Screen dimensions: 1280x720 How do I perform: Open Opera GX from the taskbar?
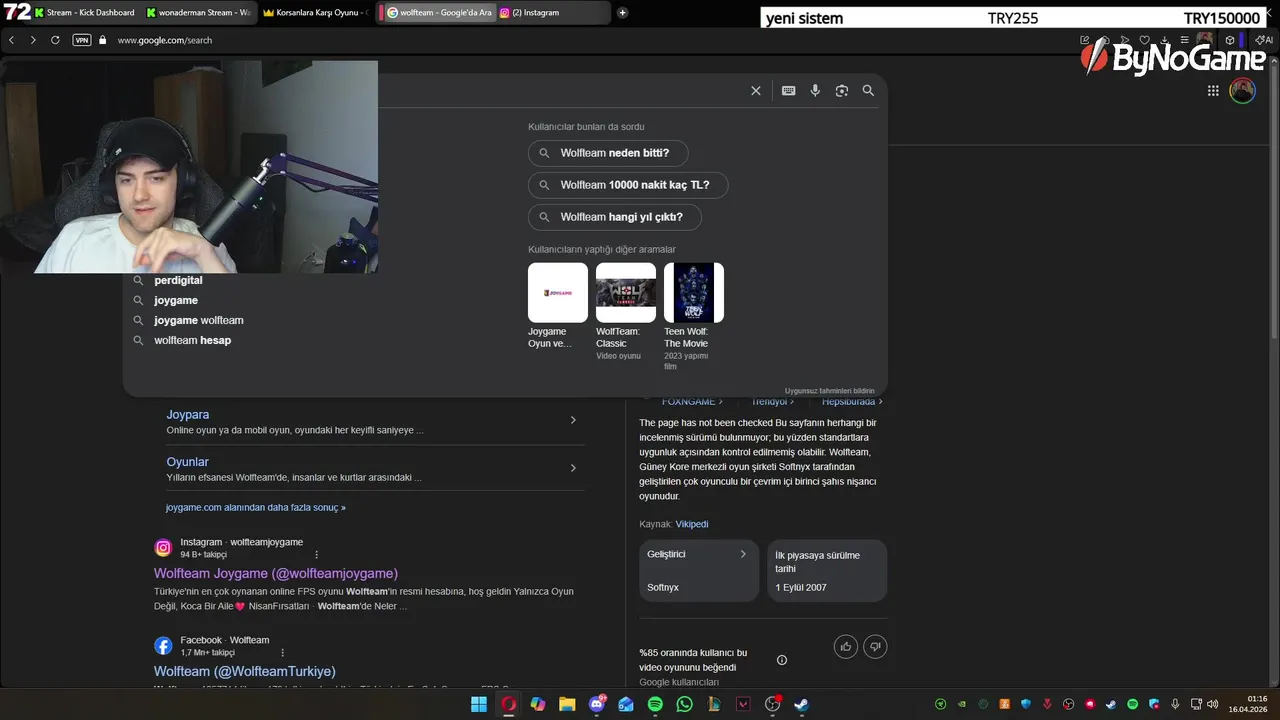508,704
